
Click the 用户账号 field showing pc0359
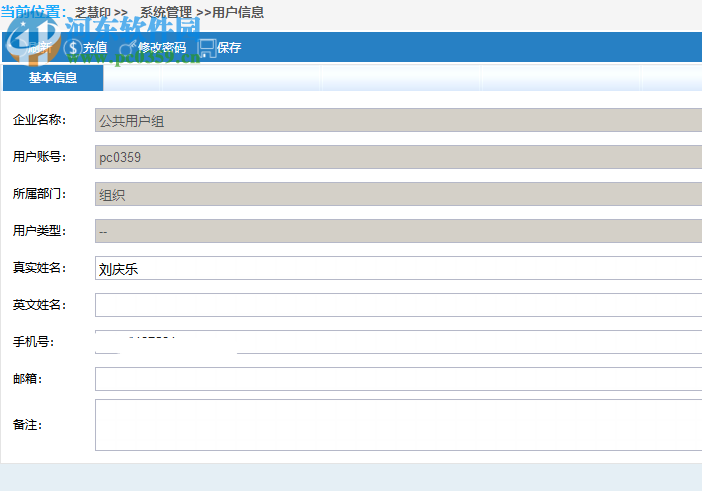click(398, 157)
